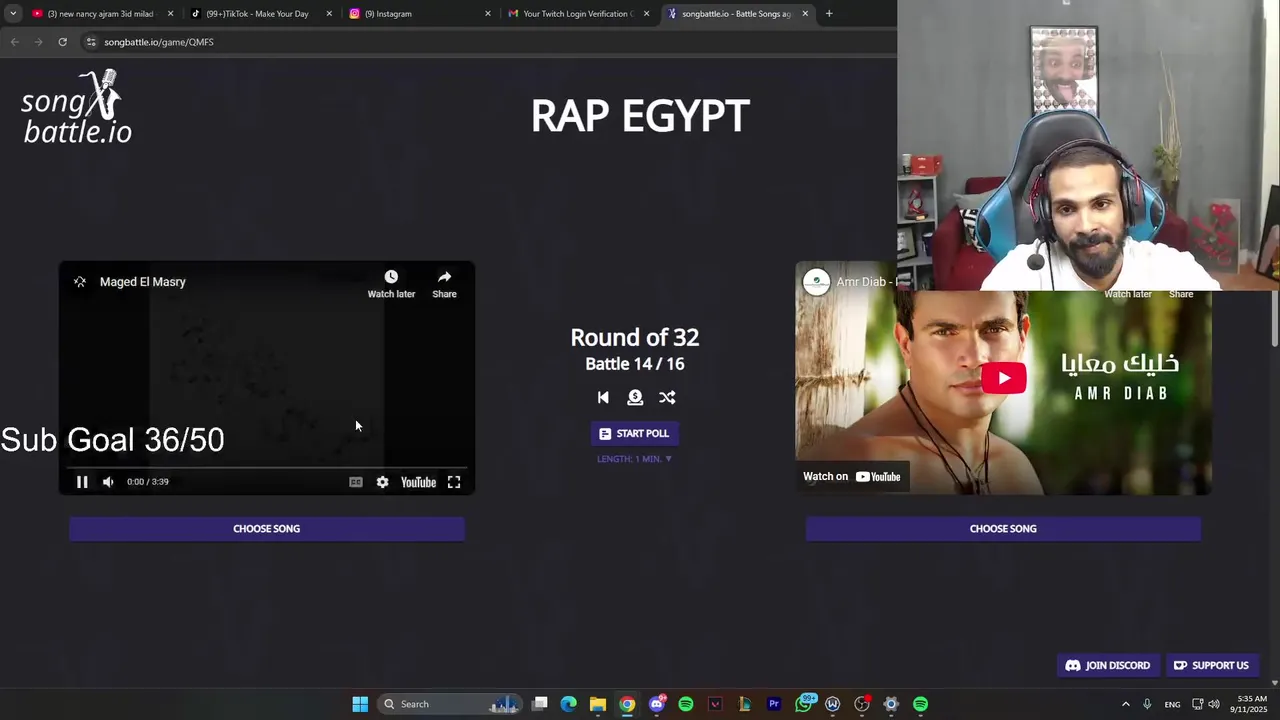Open poll length dropdown
The image size is (1280, 720).
pos(634,459)
